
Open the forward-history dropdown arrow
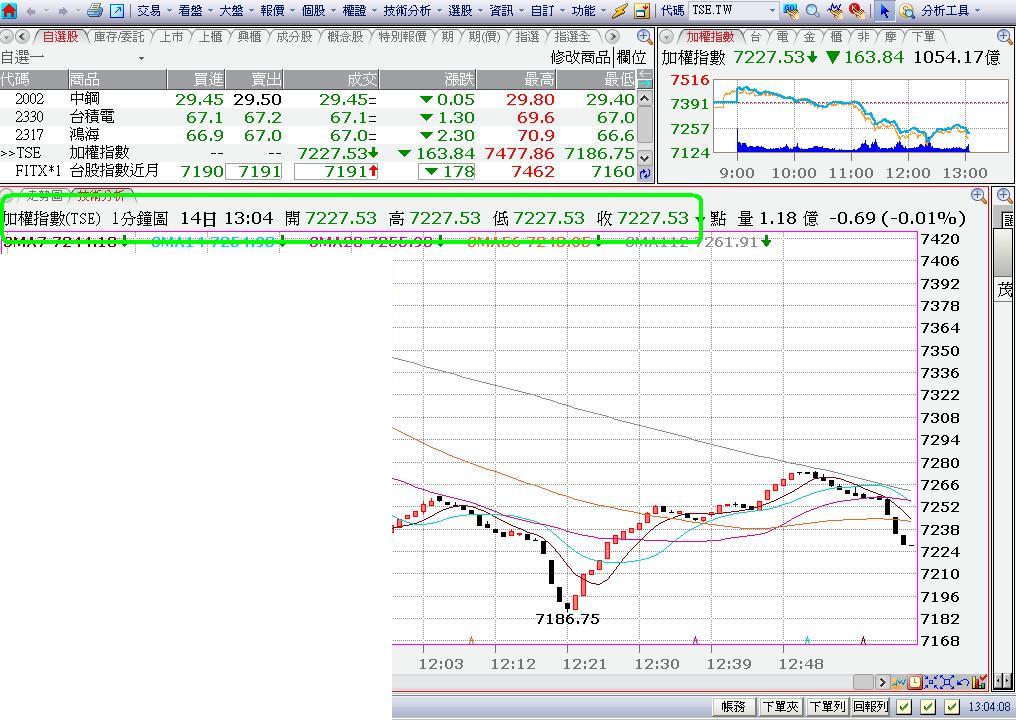pyautogui.click(x=78, y=11)
